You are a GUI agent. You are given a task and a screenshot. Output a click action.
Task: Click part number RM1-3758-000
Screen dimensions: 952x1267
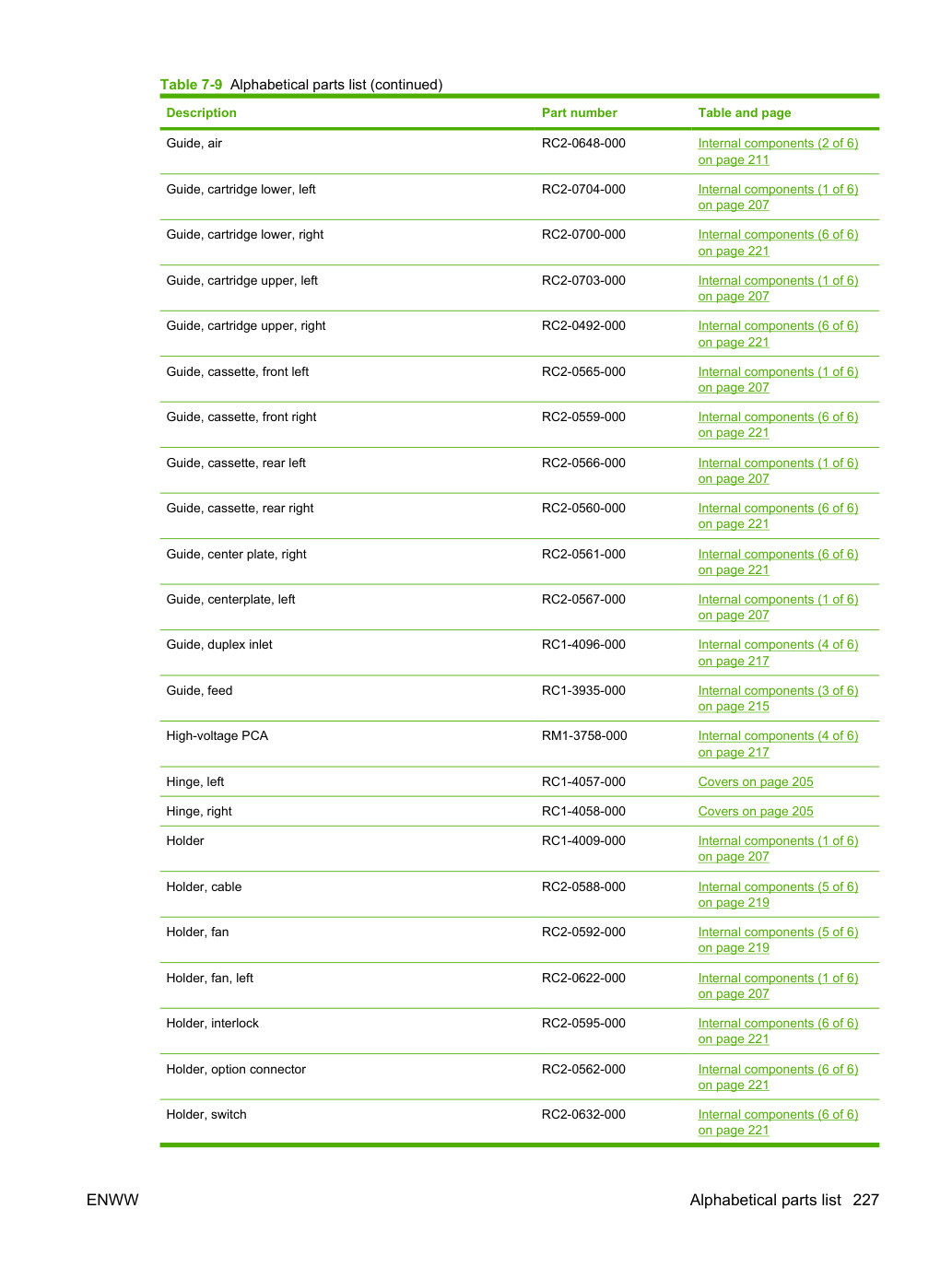click(x=584, y=735)
